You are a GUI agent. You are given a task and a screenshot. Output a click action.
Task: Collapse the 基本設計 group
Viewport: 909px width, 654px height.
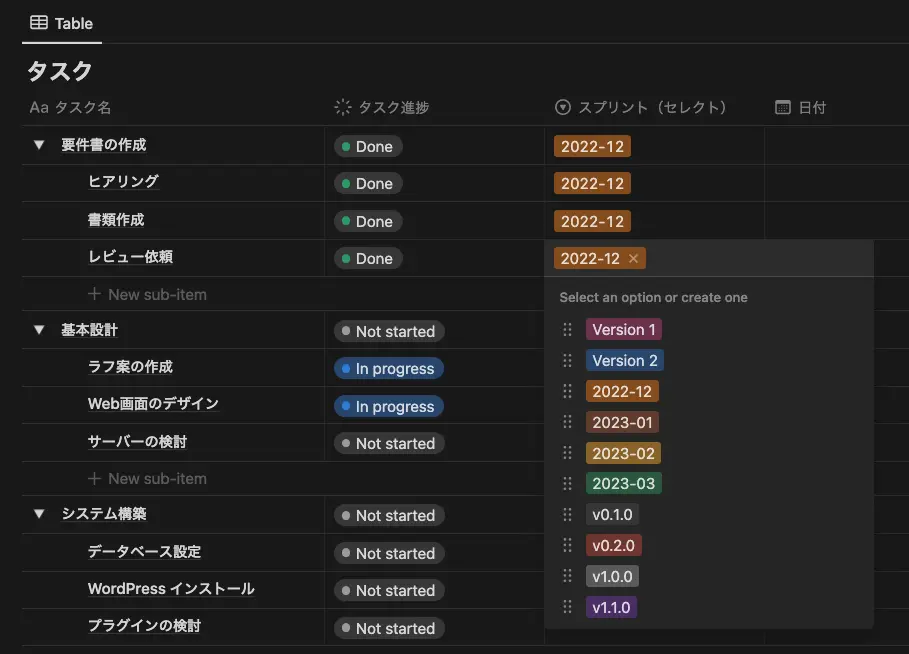tap(37, 331)
